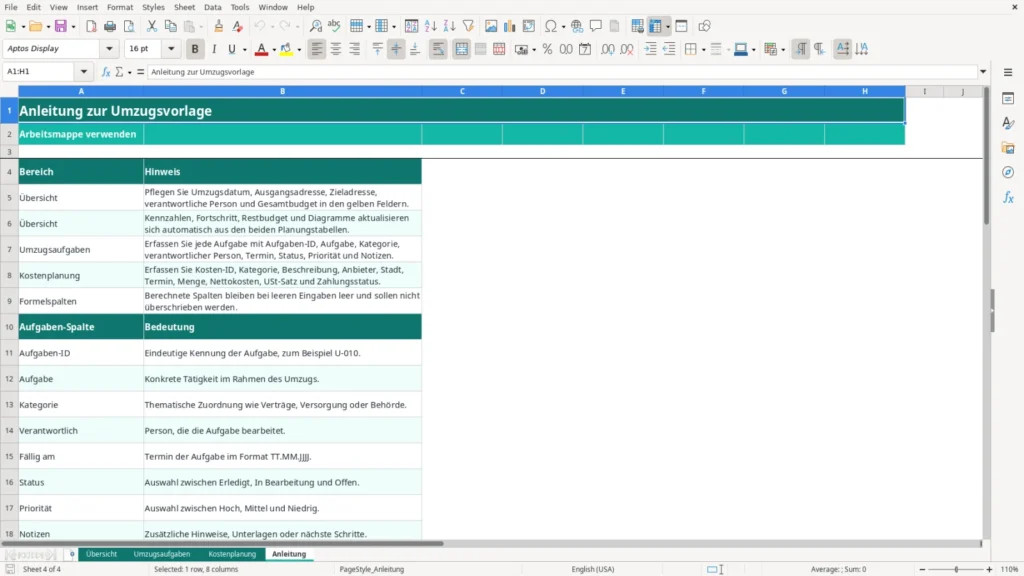
Task: Toggle Align Right
Action: (x=355, y=49)
